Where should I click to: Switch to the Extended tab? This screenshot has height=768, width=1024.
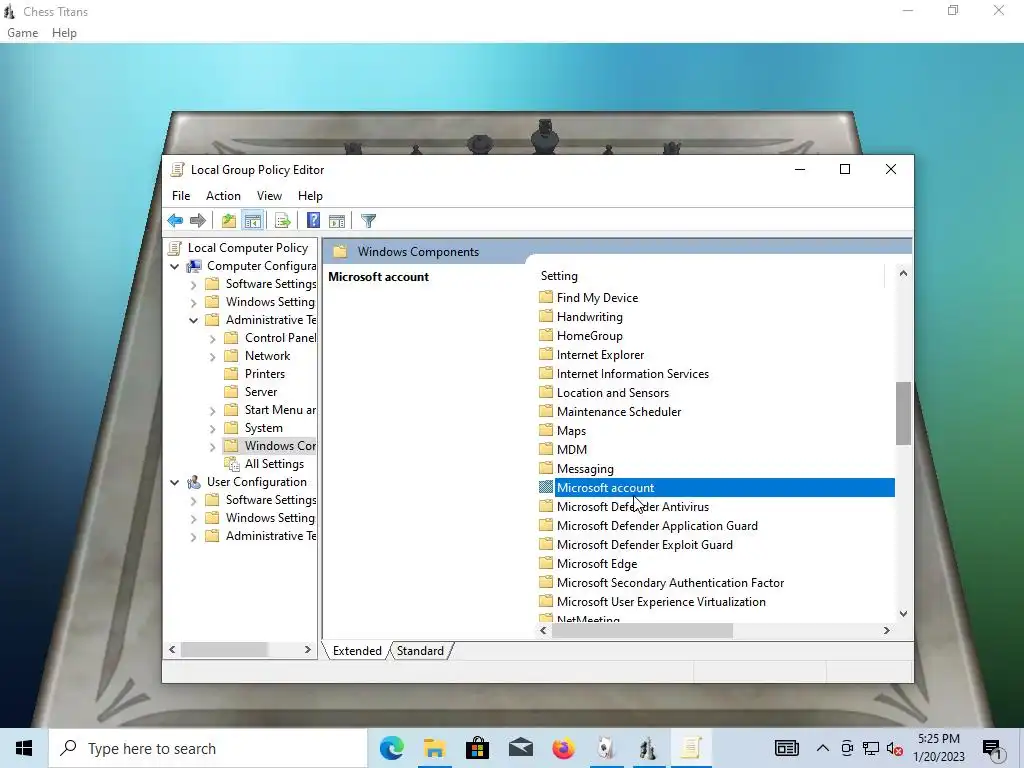[x=357, y=650]
